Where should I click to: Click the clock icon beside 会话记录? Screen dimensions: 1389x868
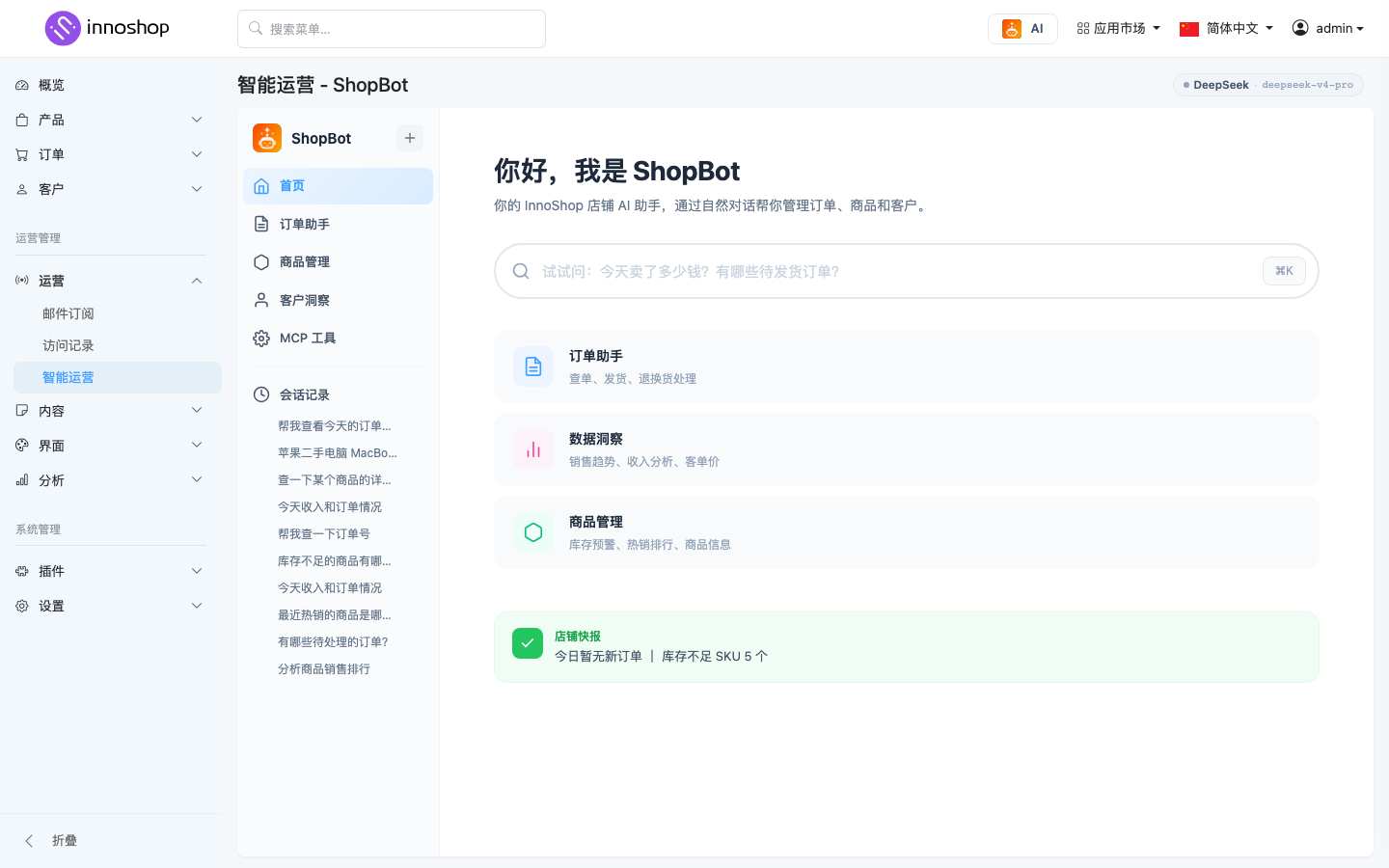[x=261, y=394]
